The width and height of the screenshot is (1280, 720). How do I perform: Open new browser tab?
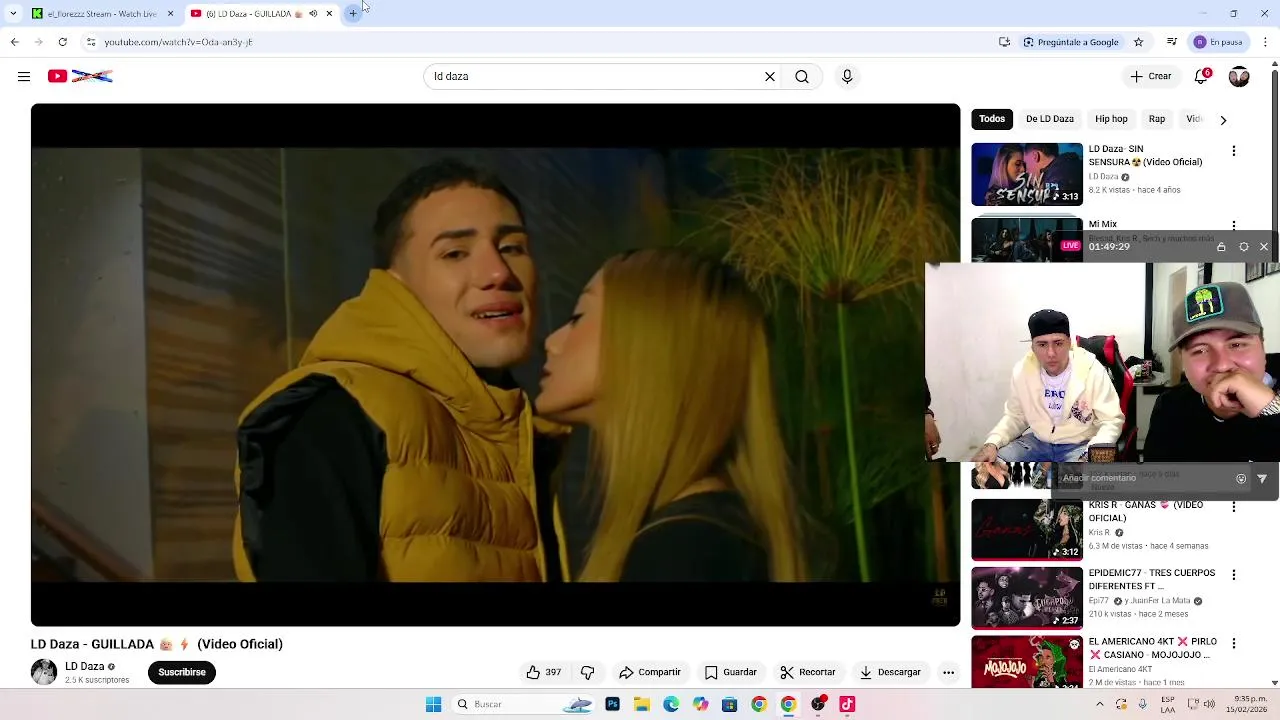[352, 13]
